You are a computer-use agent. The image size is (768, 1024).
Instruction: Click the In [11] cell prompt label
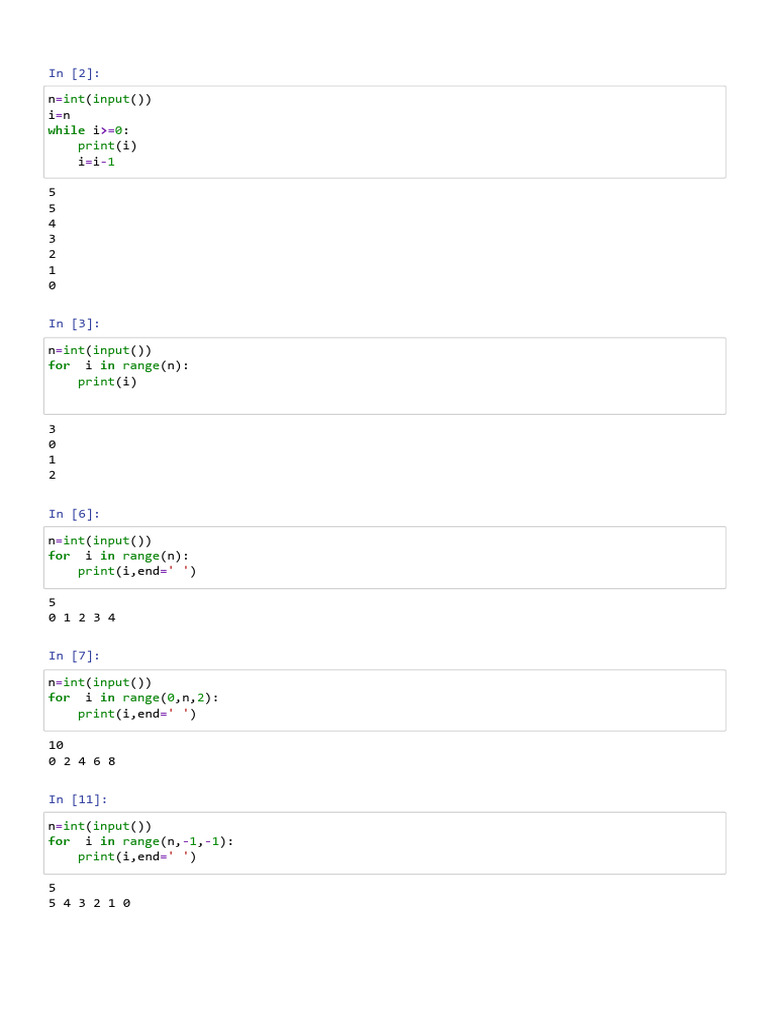[x=77, y=799]
